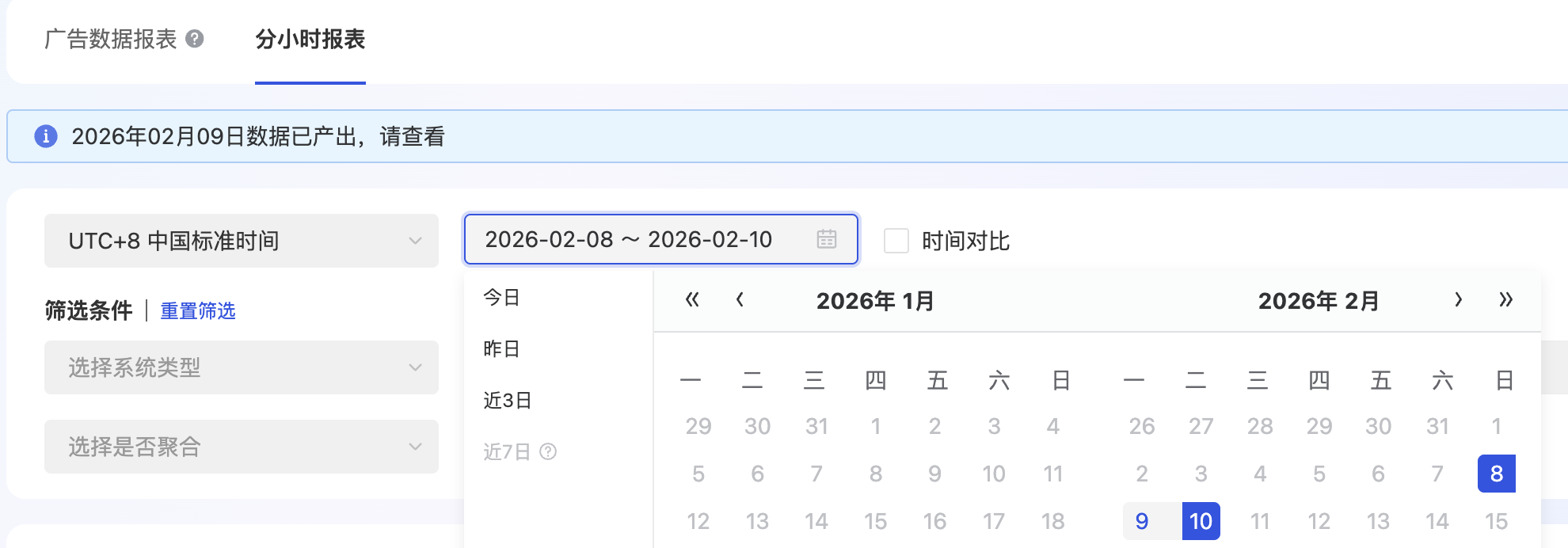Select February 9 in the calendar
The height and width of the screenshot is (548, 1568).
[x=1141, y=521]
